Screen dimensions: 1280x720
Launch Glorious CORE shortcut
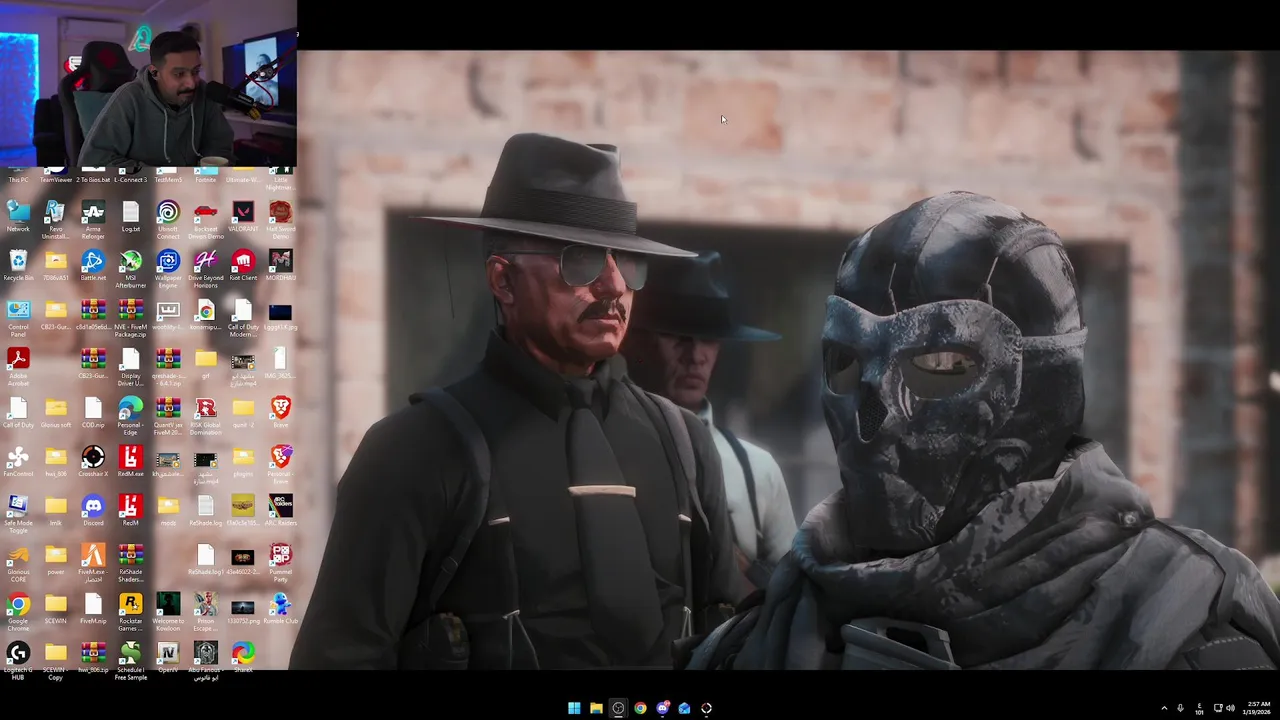tap(18, 563)
